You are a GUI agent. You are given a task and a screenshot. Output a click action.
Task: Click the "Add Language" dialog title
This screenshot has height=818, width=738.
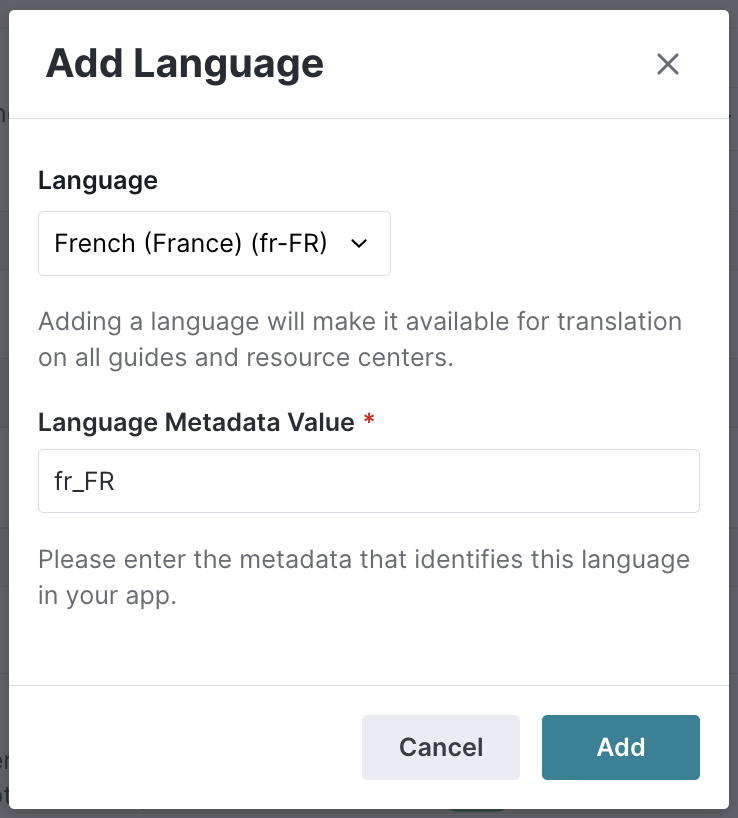pyautogui.click(x=185, y=64)
